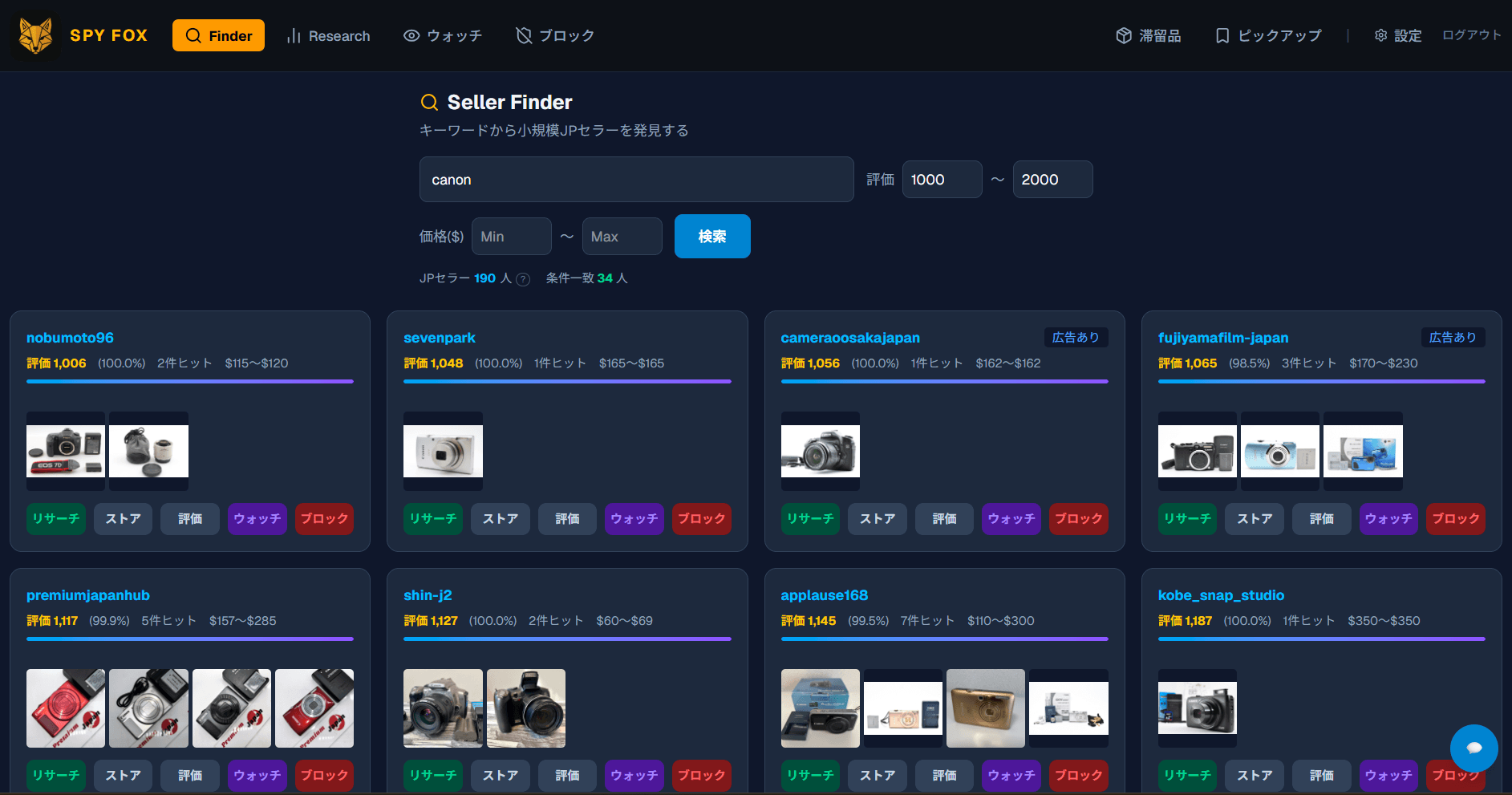The width and height of the screenshot is (1512, 795).
Task: Click ストア for sevenpark
Action: pyautogui.click(x=501, y=519)
